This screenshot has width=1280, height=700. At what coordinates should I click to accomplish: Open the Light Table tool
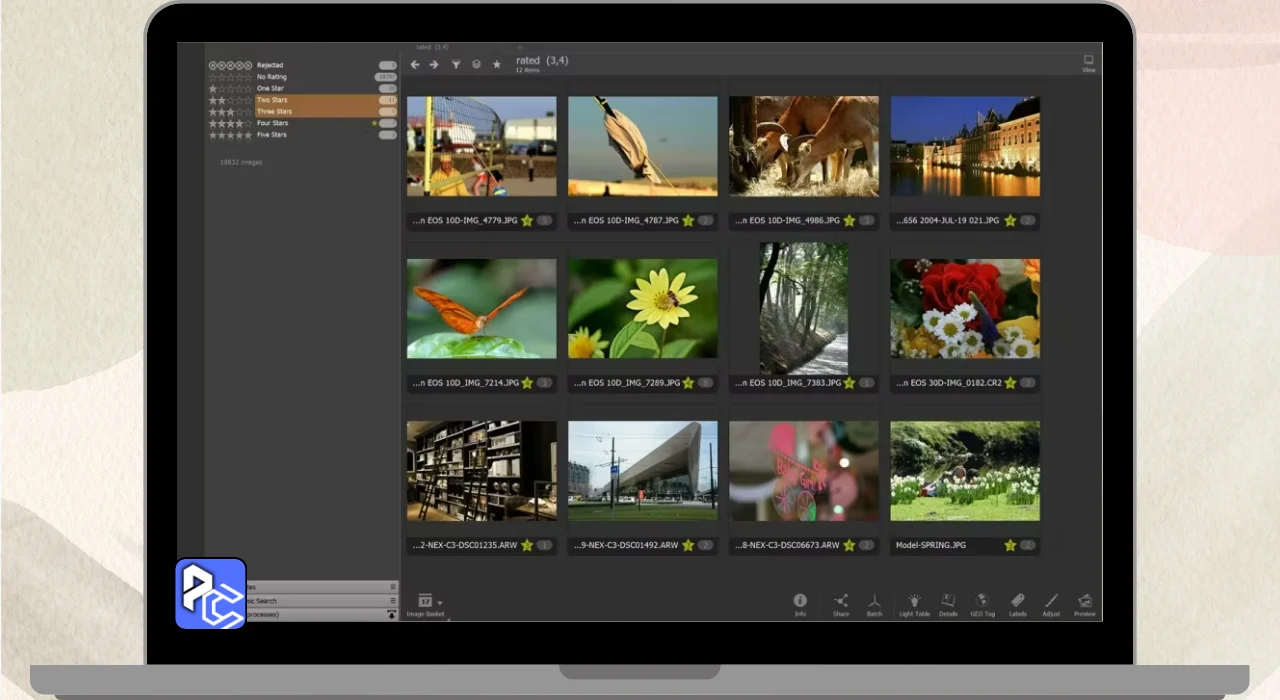[x=914, y=602]
